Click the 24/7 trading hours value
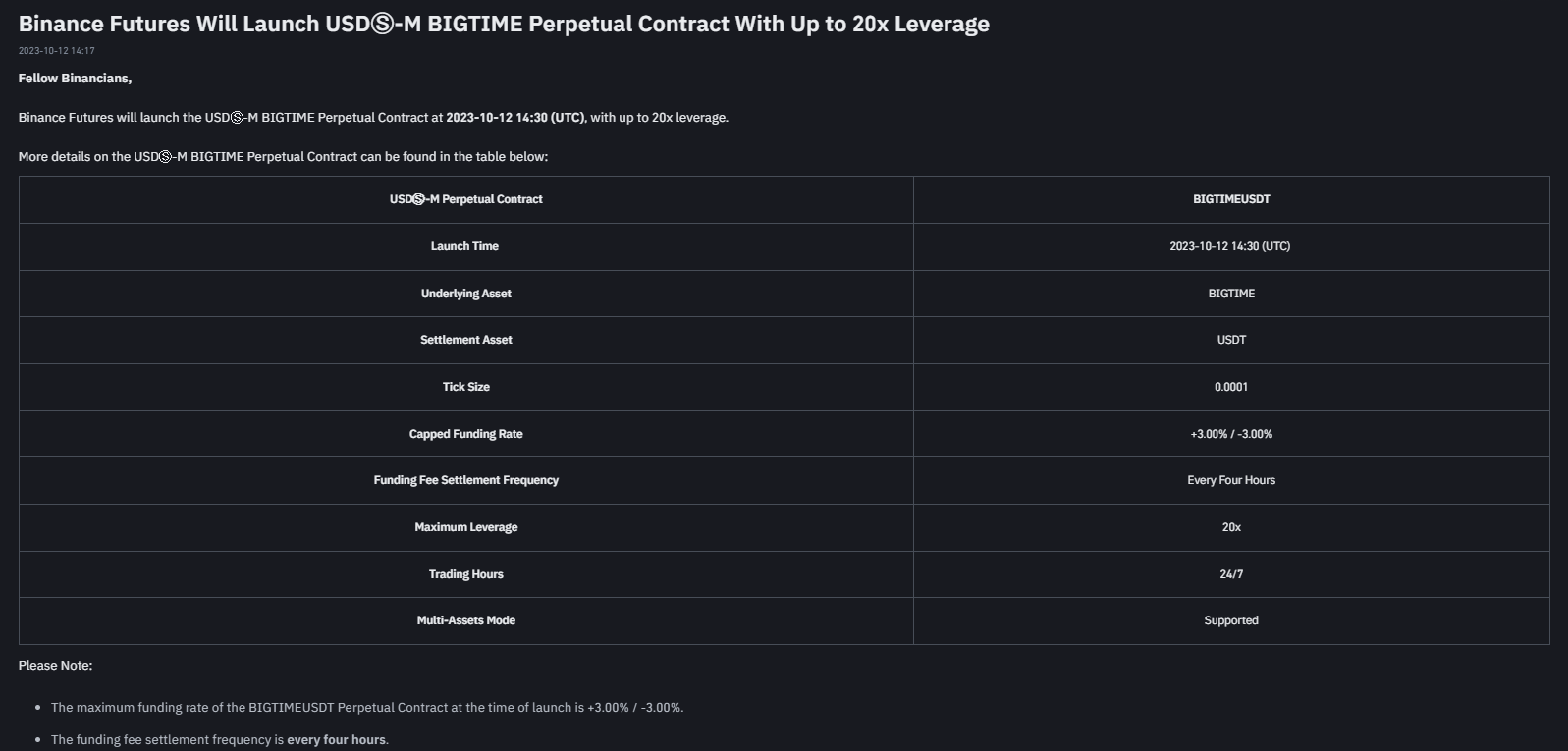Viewport: 1568px width, 751px height. point(1231,574)
